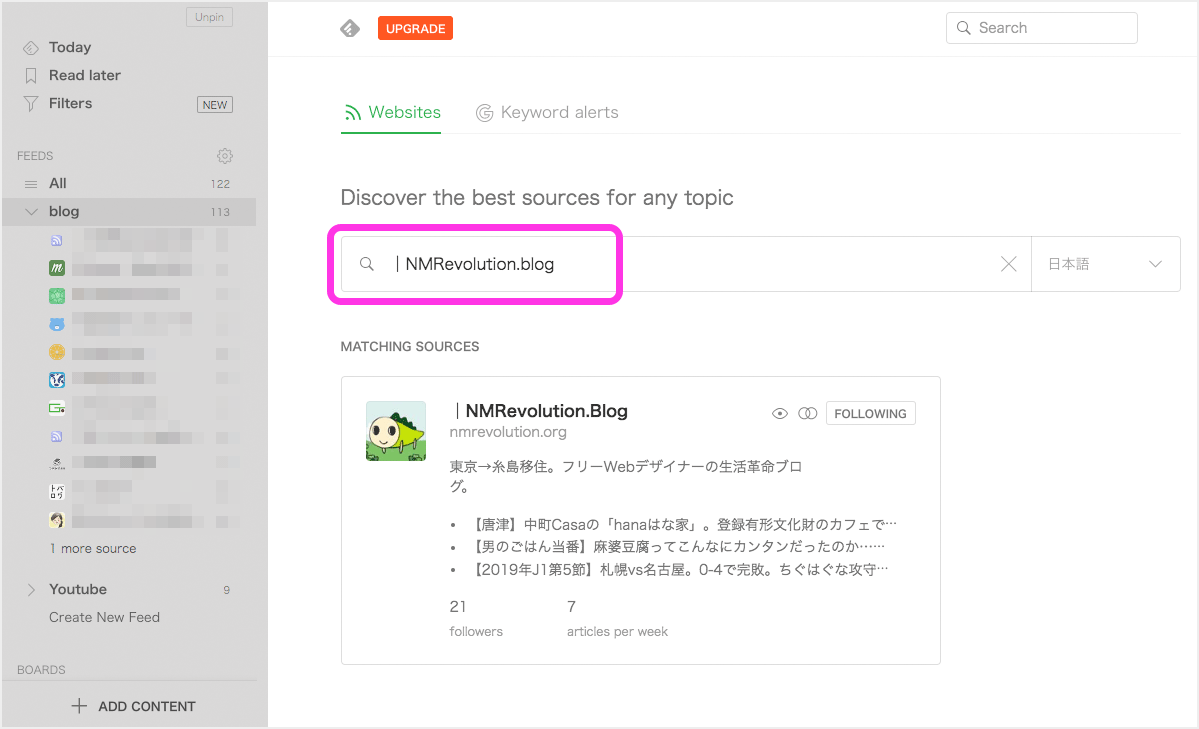This screenshot has width=1199, height=729.
Task: Open the 日本語 language dropdown
Action: 1105,264
